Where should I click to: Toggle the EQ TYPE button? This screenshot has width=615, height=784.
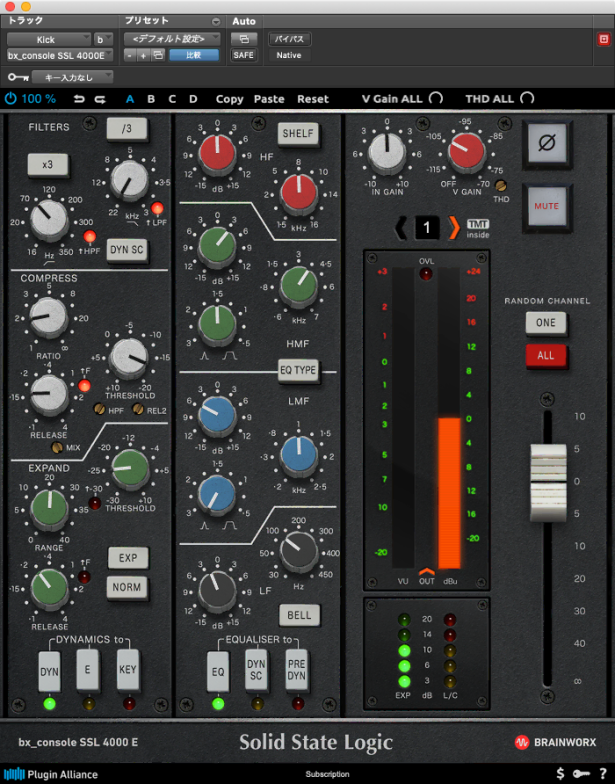click(x=298, y=370)
